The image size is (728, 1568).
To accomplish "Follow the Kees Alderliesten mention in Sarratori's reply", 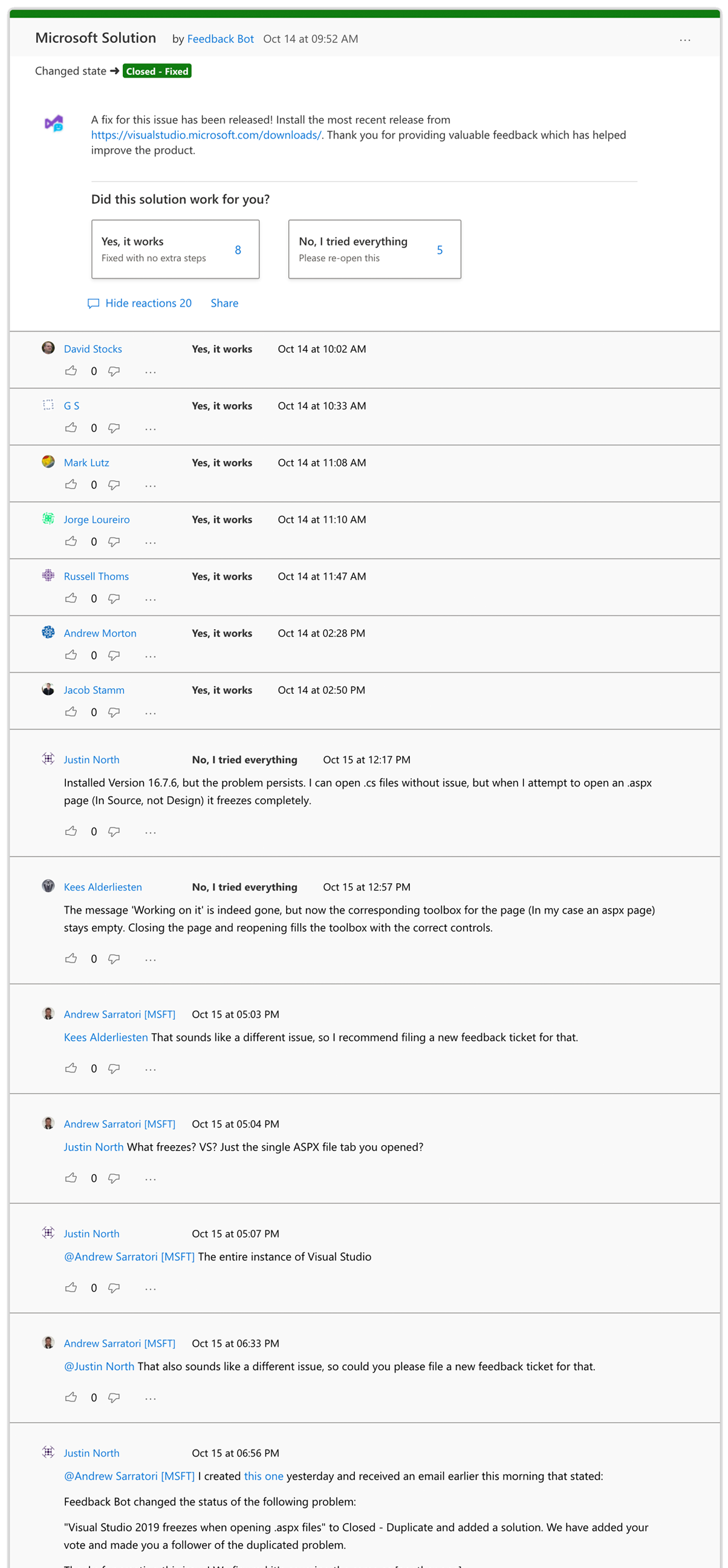I will 106,1037.
